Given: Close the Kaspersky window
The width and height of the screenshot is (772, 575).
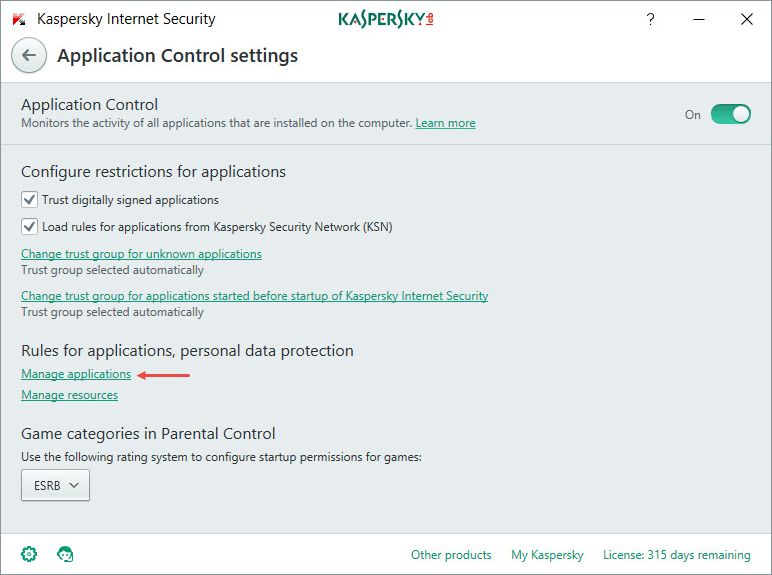Looking at the screenshot, I should click(746, 19).
